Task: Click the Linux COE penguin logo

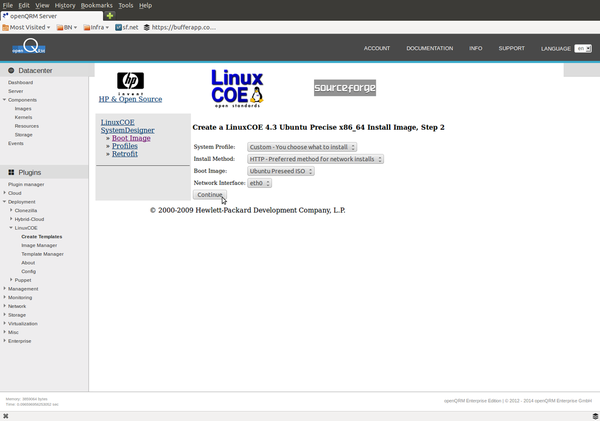Action: pyautogui.click(x=237, y=88)
